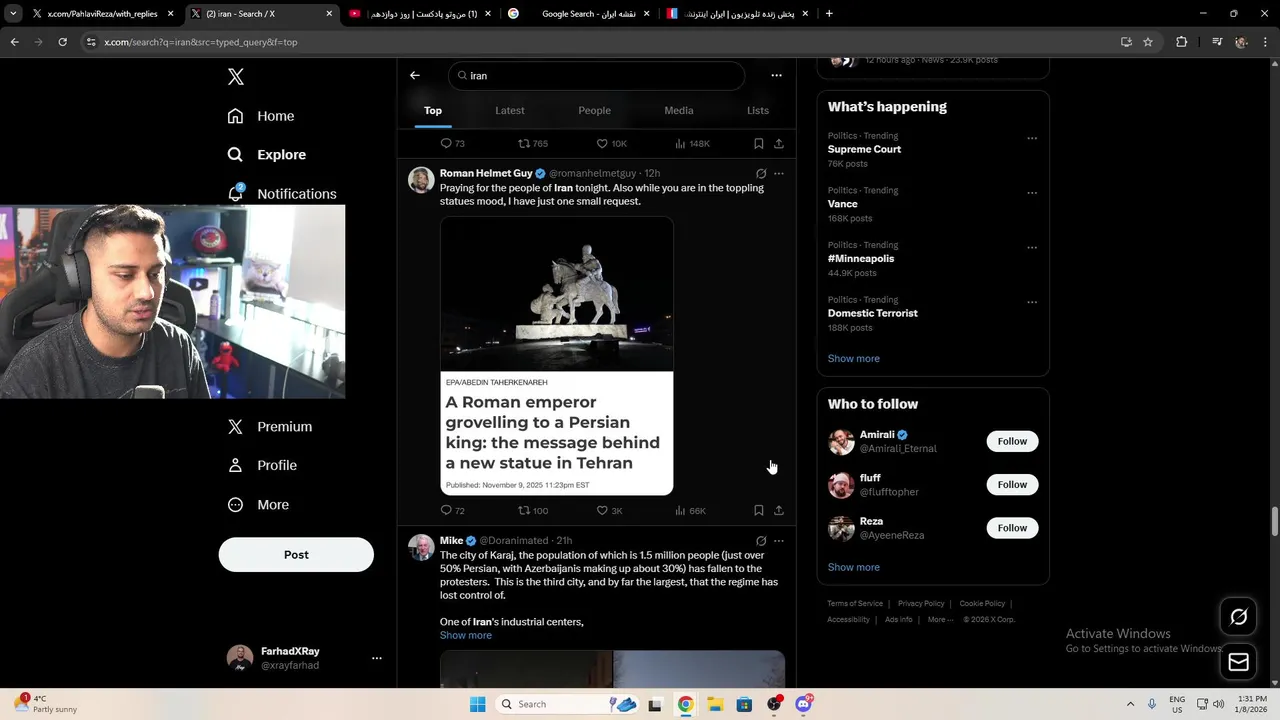Open floating Messages envelope button

click(1238, 662)
